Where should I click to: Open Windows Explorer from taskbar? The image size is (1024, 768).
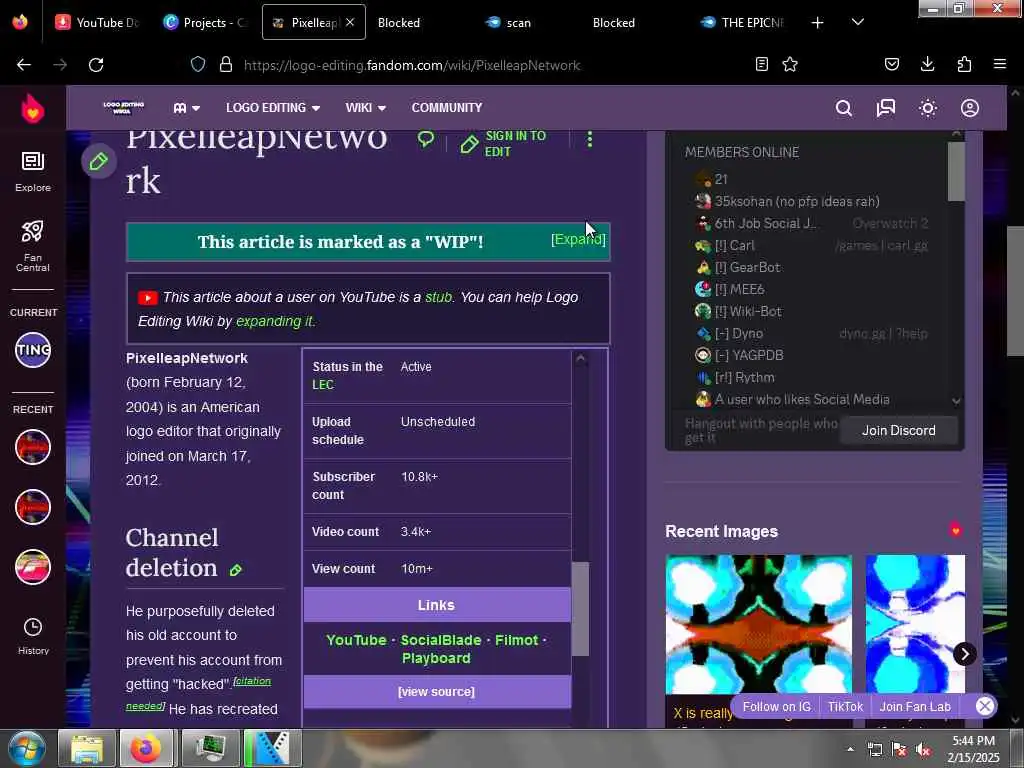(x=87, y=748)
